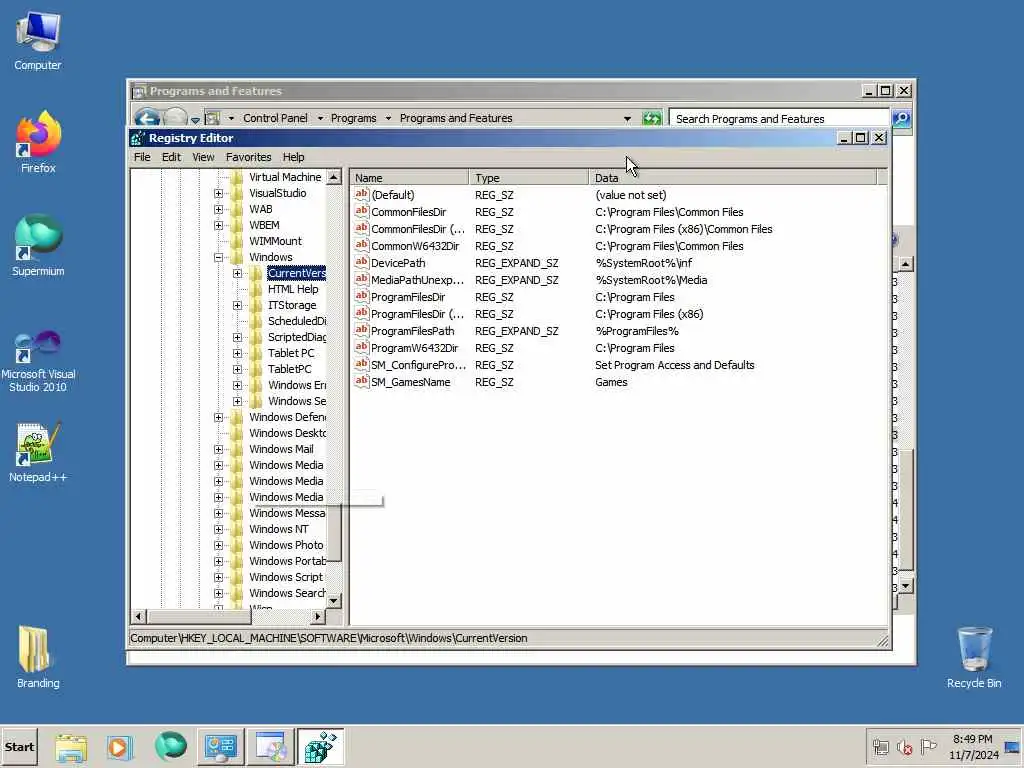
Task: Open the Computer desktop icon
Action: click(x=38, y=41)
